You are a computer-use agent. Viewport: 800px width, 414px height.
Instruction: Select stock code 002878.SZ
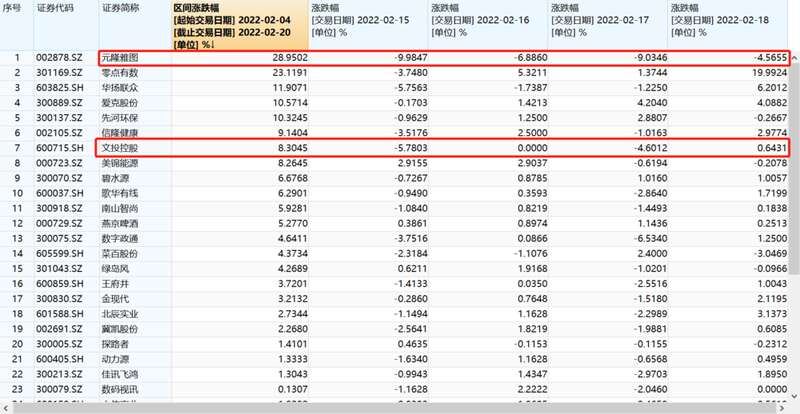coord(59,58)
